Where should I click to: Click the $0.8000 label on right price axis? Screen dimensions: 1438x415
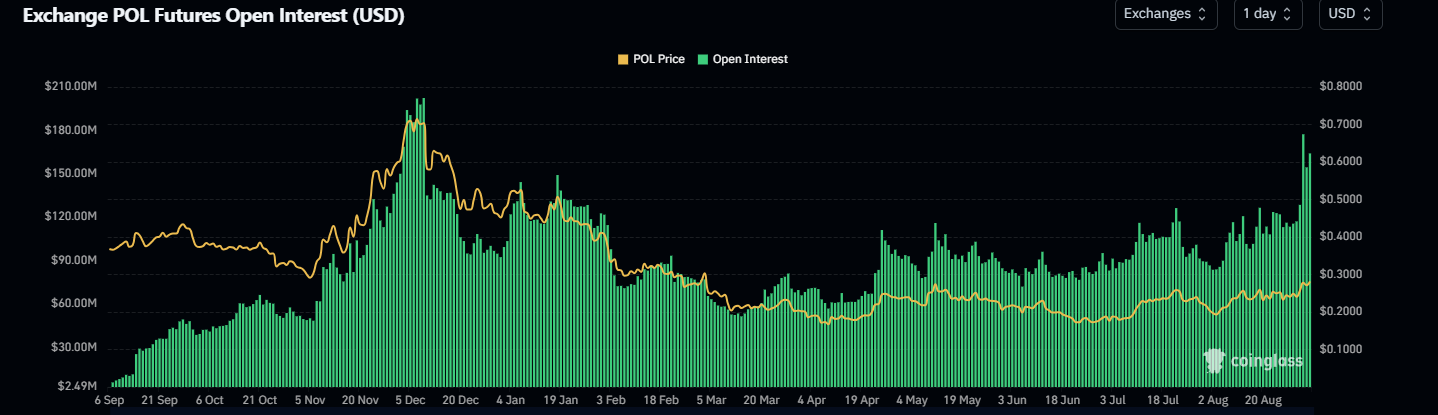1340,87
